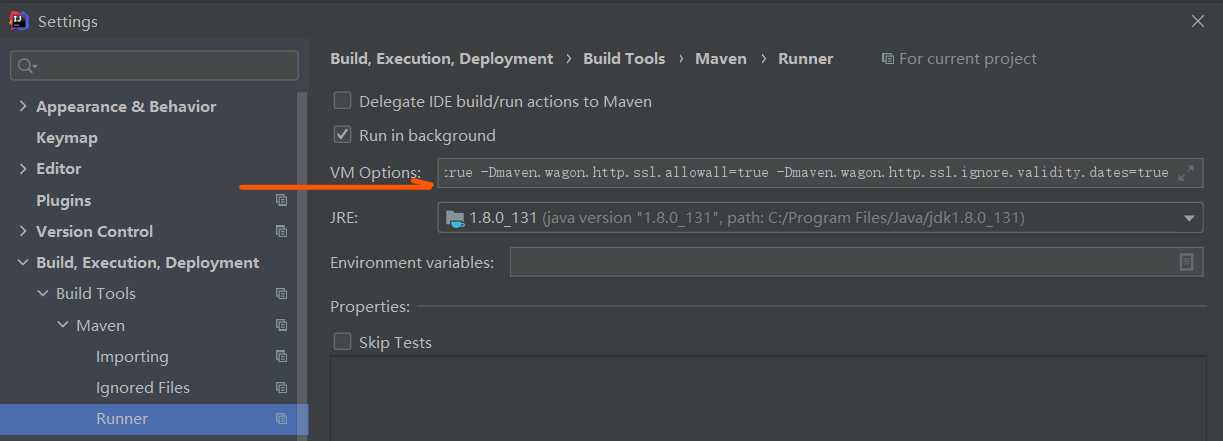Uncheck Run in background

point(342,135)
